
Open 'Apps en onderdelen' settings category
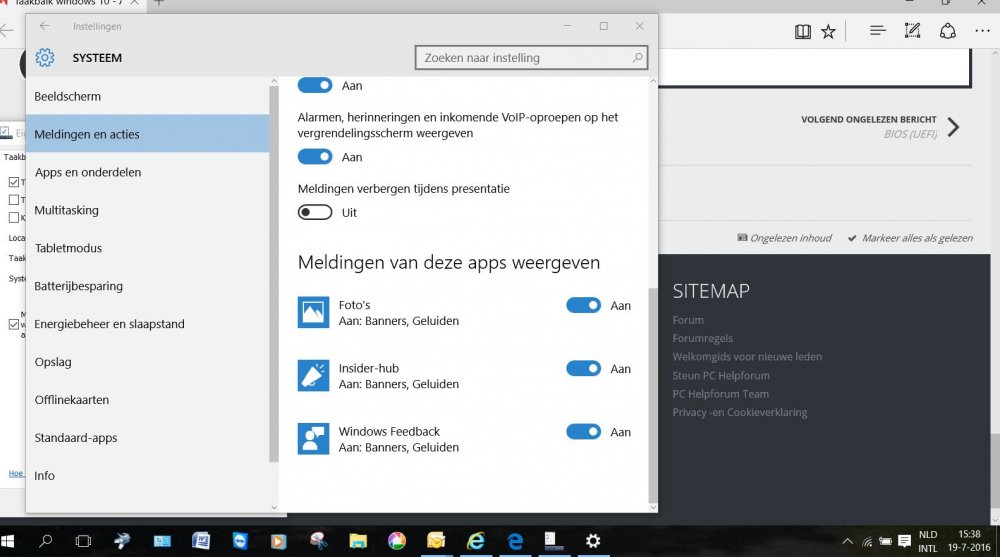tap(88, 173)
